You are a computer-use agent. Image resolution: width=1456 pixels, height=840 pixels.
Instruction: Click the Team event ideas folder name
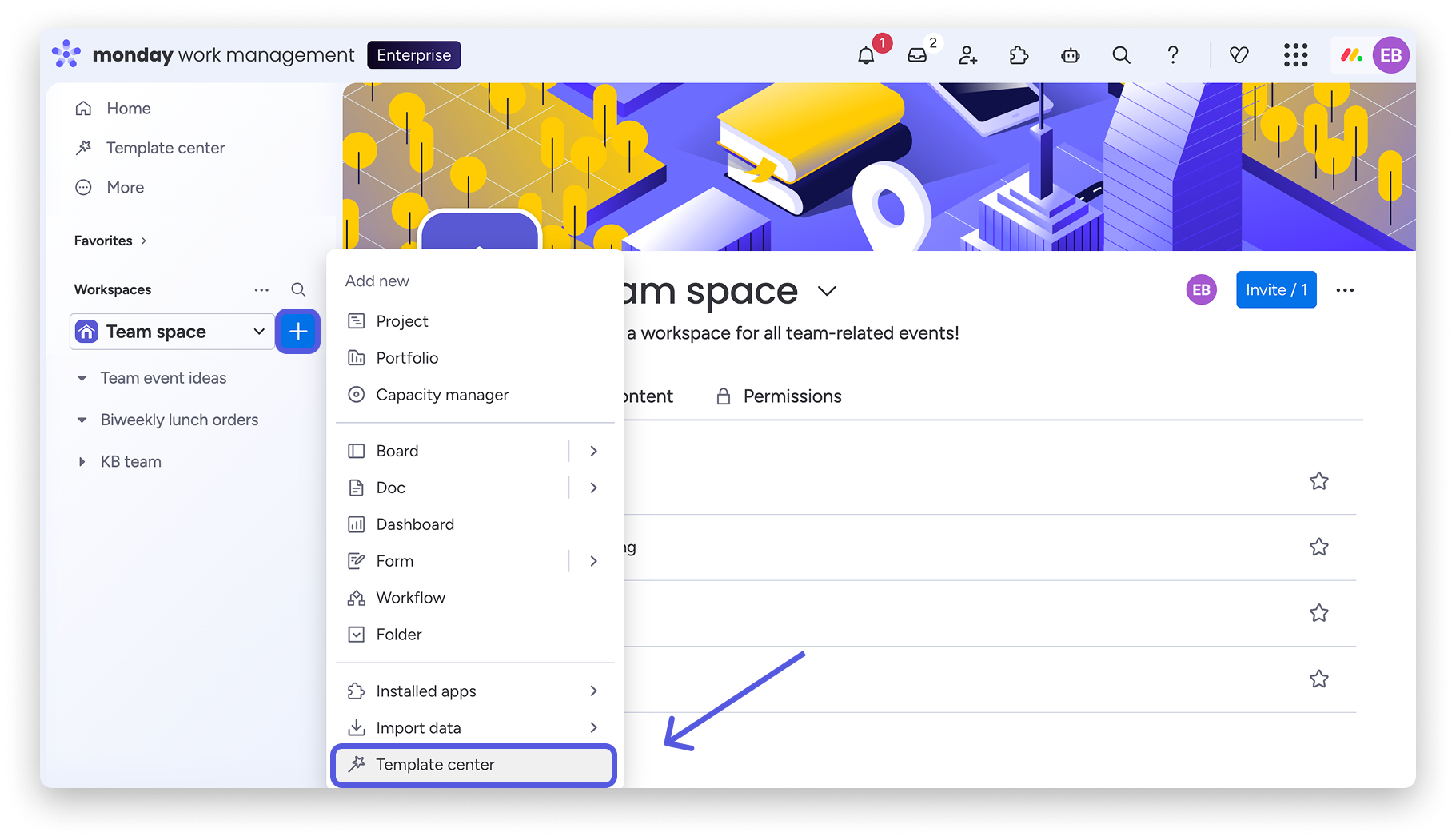click(x=163, y=378)
